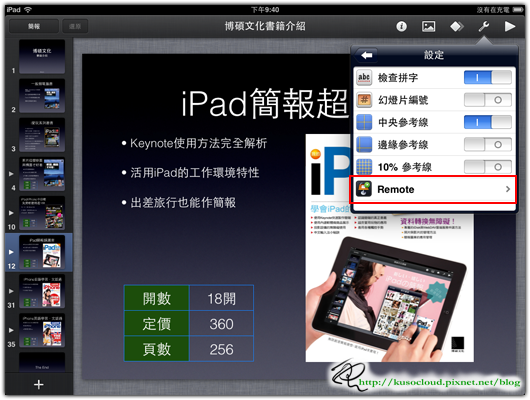Tap the 還原 undo button

tap(75, 26)
